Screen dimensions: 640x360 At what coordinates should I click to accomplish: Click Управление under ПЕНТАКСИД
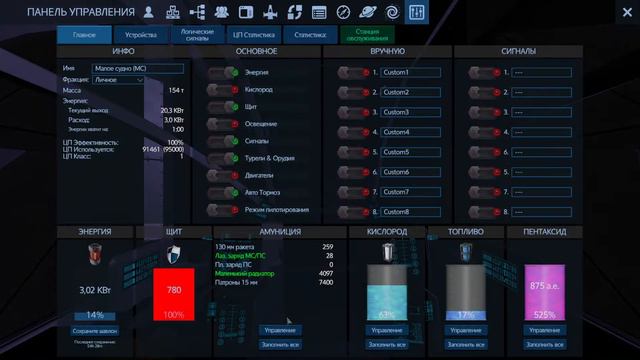pos(544,330)
